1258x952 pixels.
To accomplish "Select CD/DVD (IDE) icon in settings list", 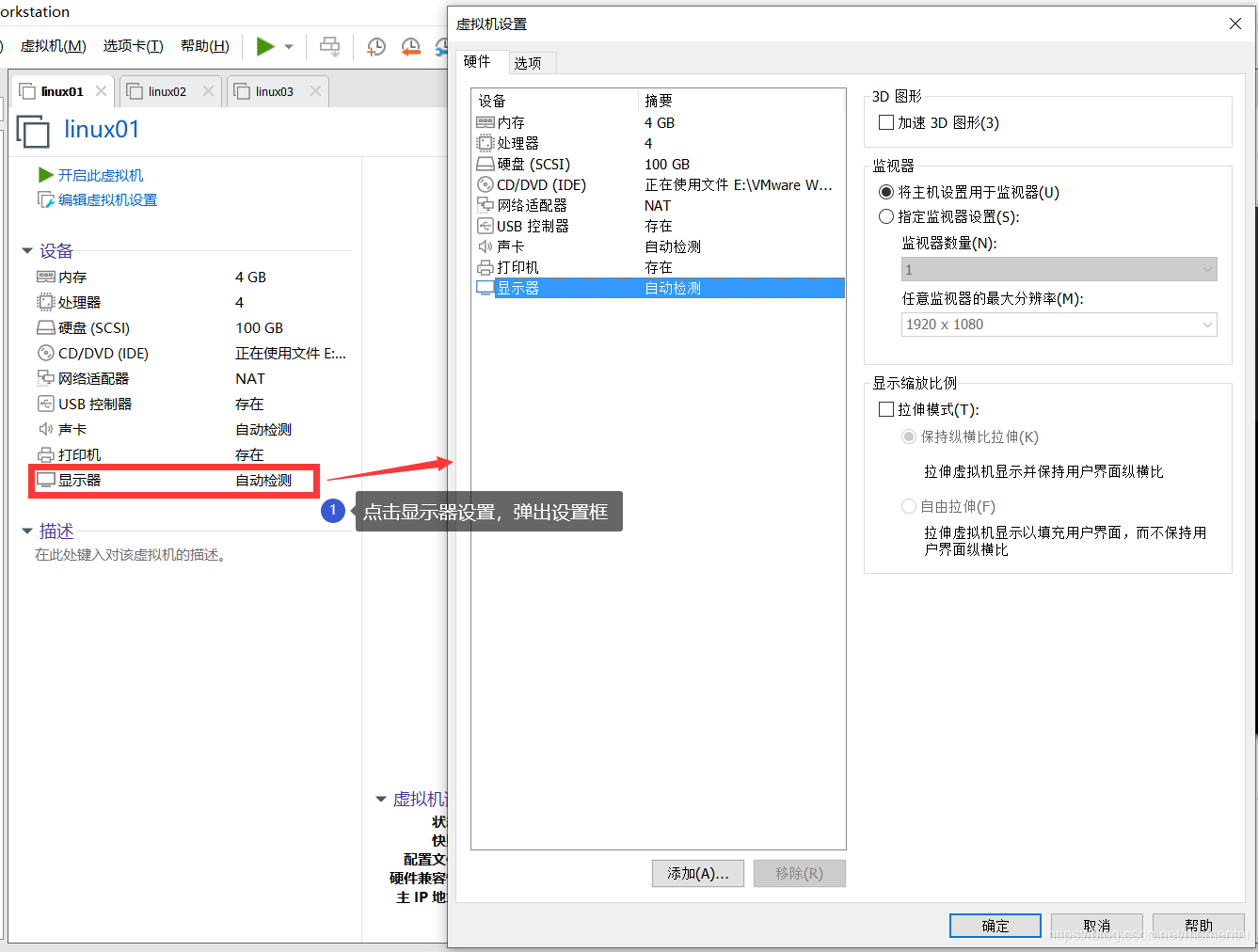I will tap(486, 184).
